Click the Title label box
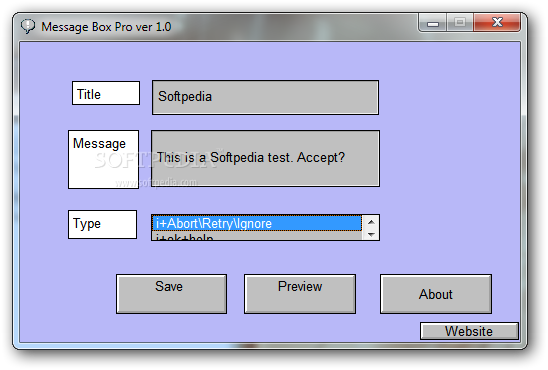The width and height of the screenshot is (548, 370). click(106, 93)
